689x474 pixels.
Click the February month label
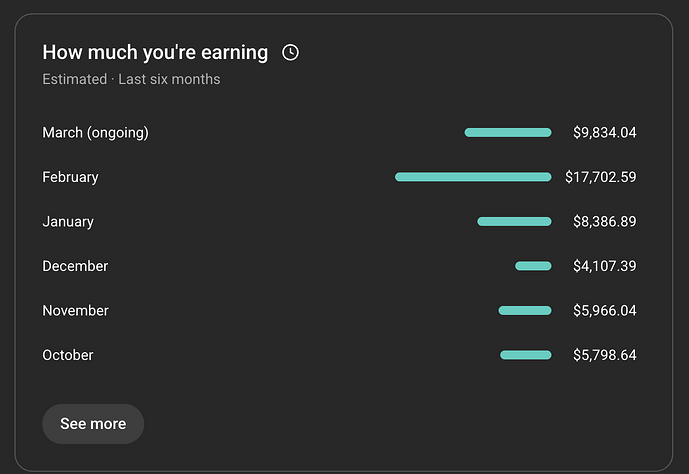[x=70, y=177]
